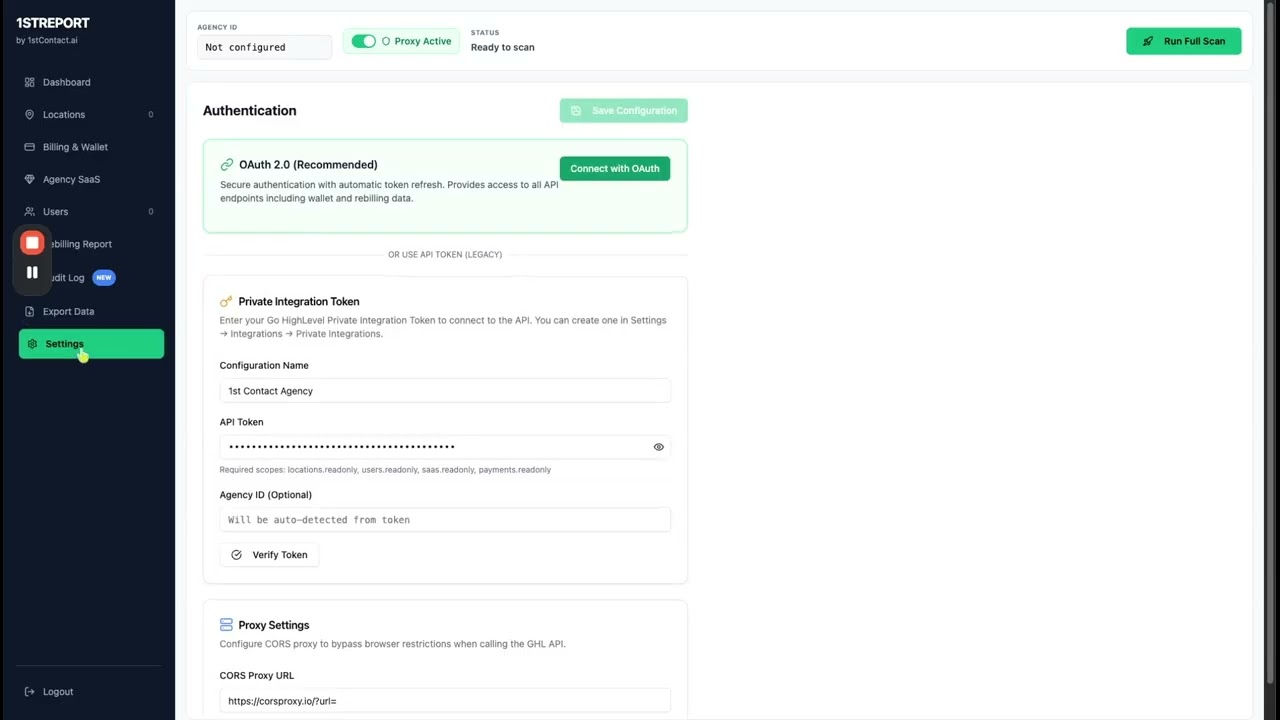Click the Save Configuration button

click(623, 110)
